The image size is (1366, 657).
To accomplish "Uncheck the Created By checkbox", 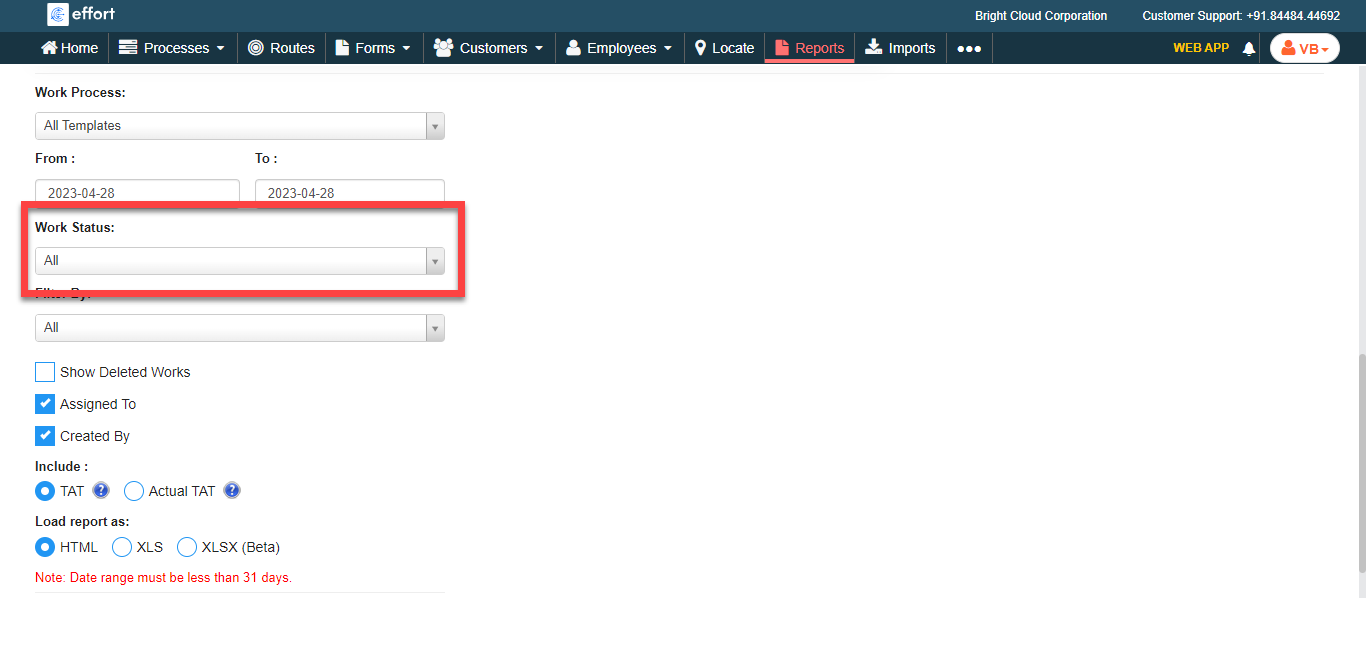I will (x=45, y=436).
